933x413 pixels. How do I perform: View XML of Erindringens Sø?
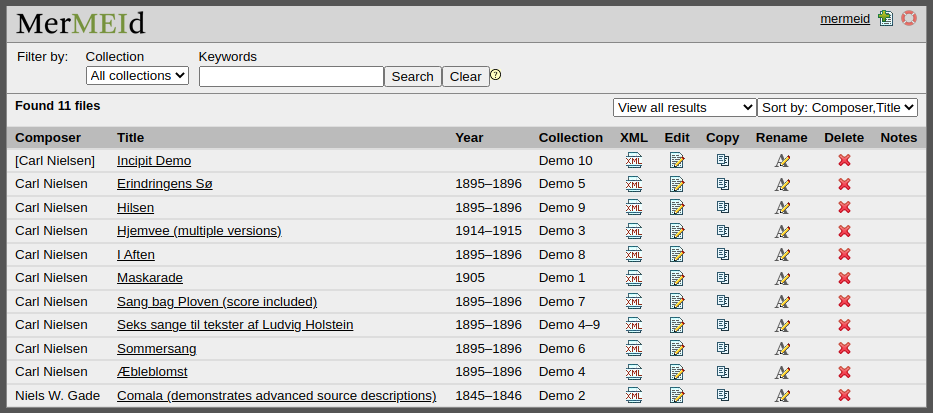point(633,184)
